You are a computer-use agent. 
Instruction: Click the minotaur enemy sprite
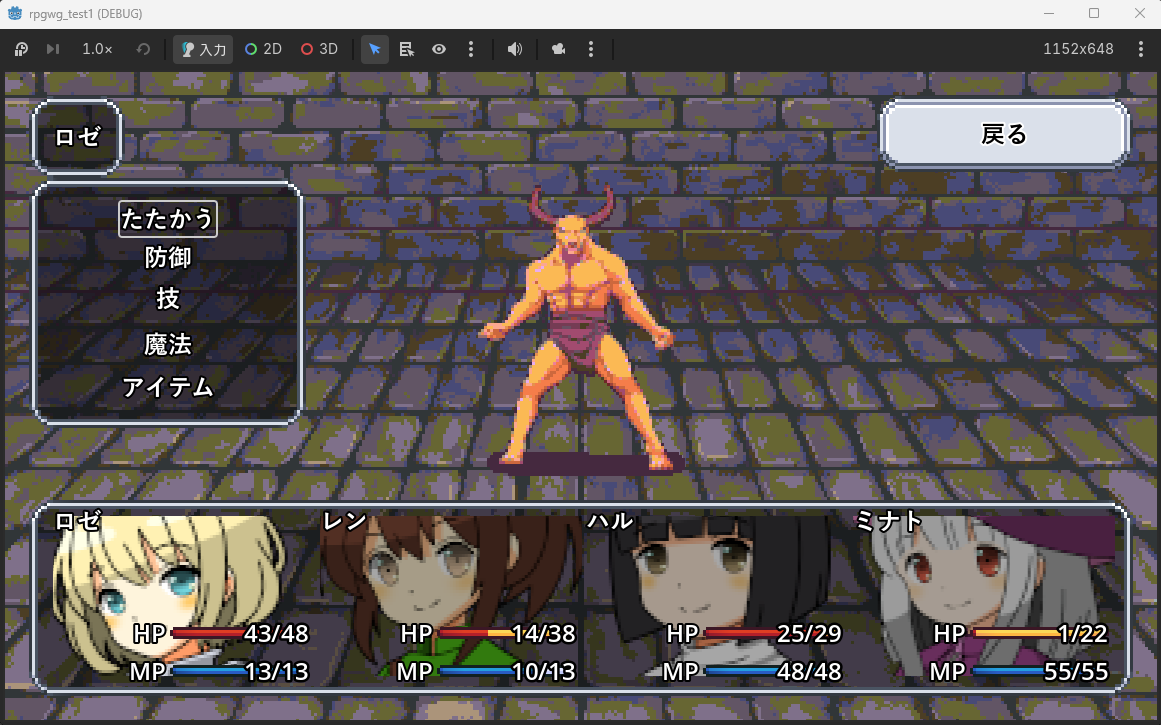pyautogui.click(x=578, y=330)
